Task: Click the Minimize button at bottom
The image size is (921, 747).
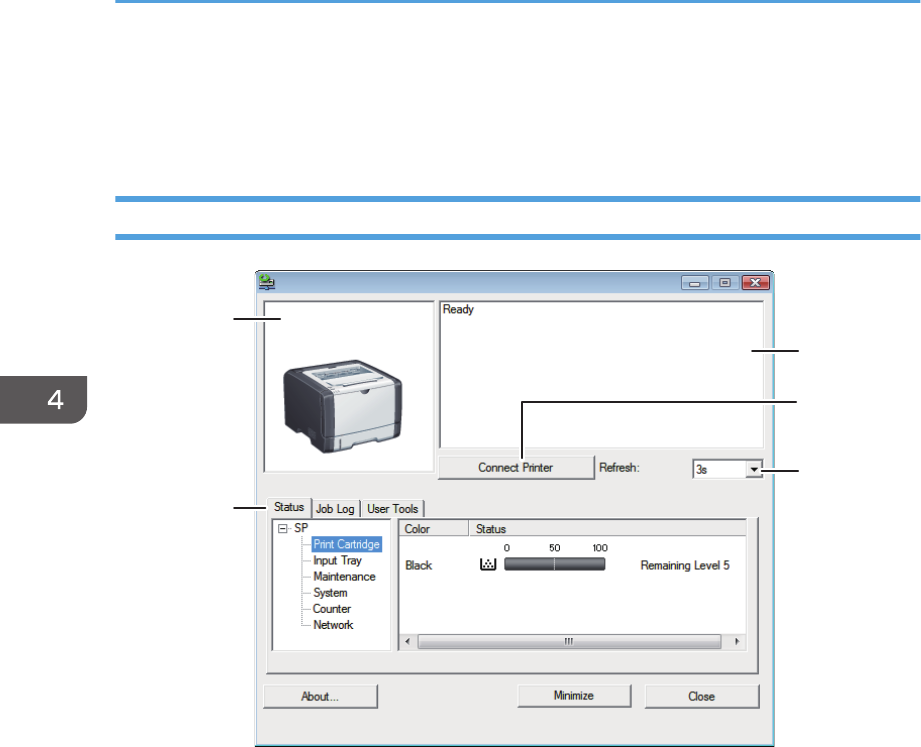Action: (x=574, y=696)
